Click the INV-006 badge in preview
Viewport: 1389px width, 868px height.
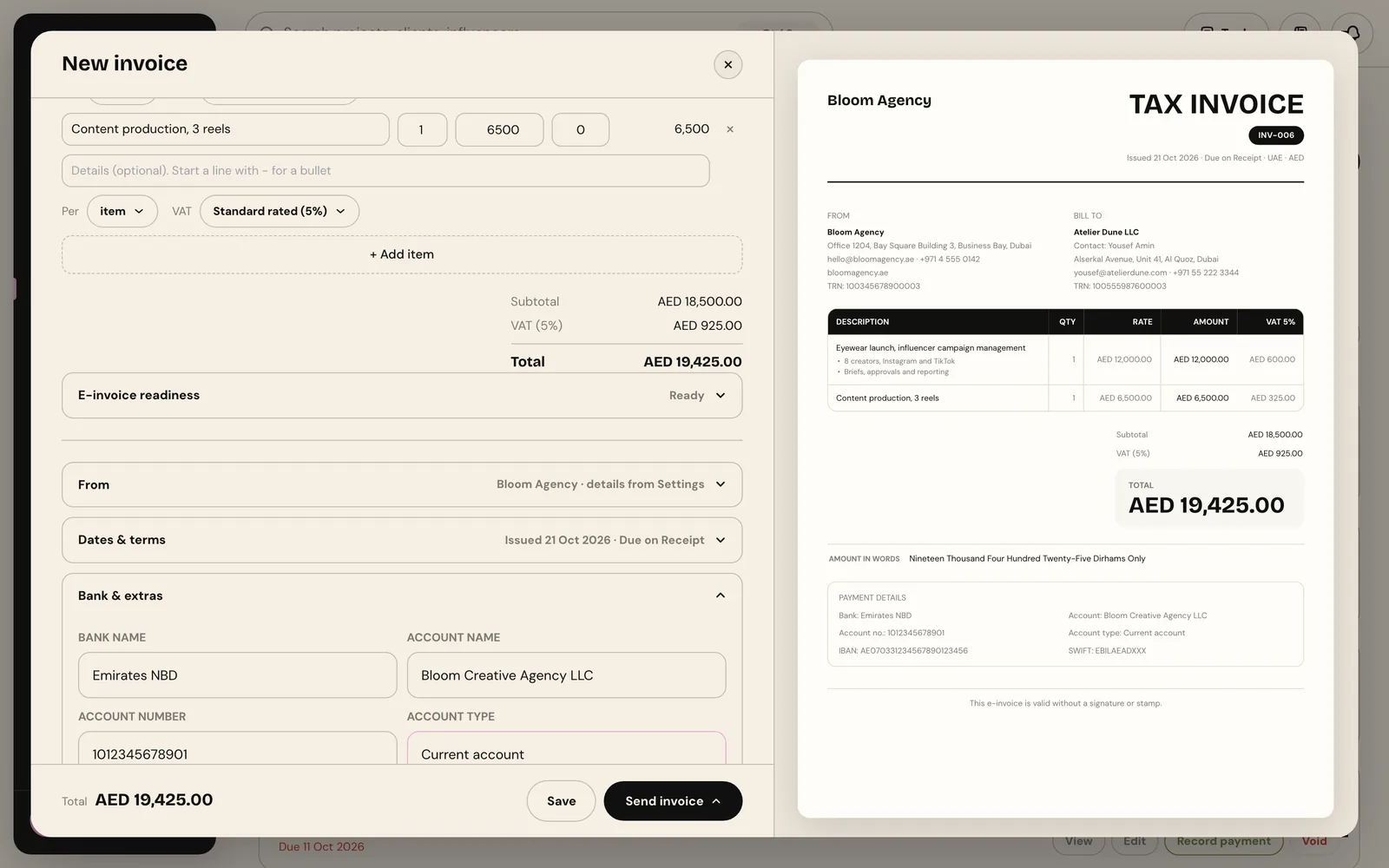pyautogui.click(x=1276, y=135)
